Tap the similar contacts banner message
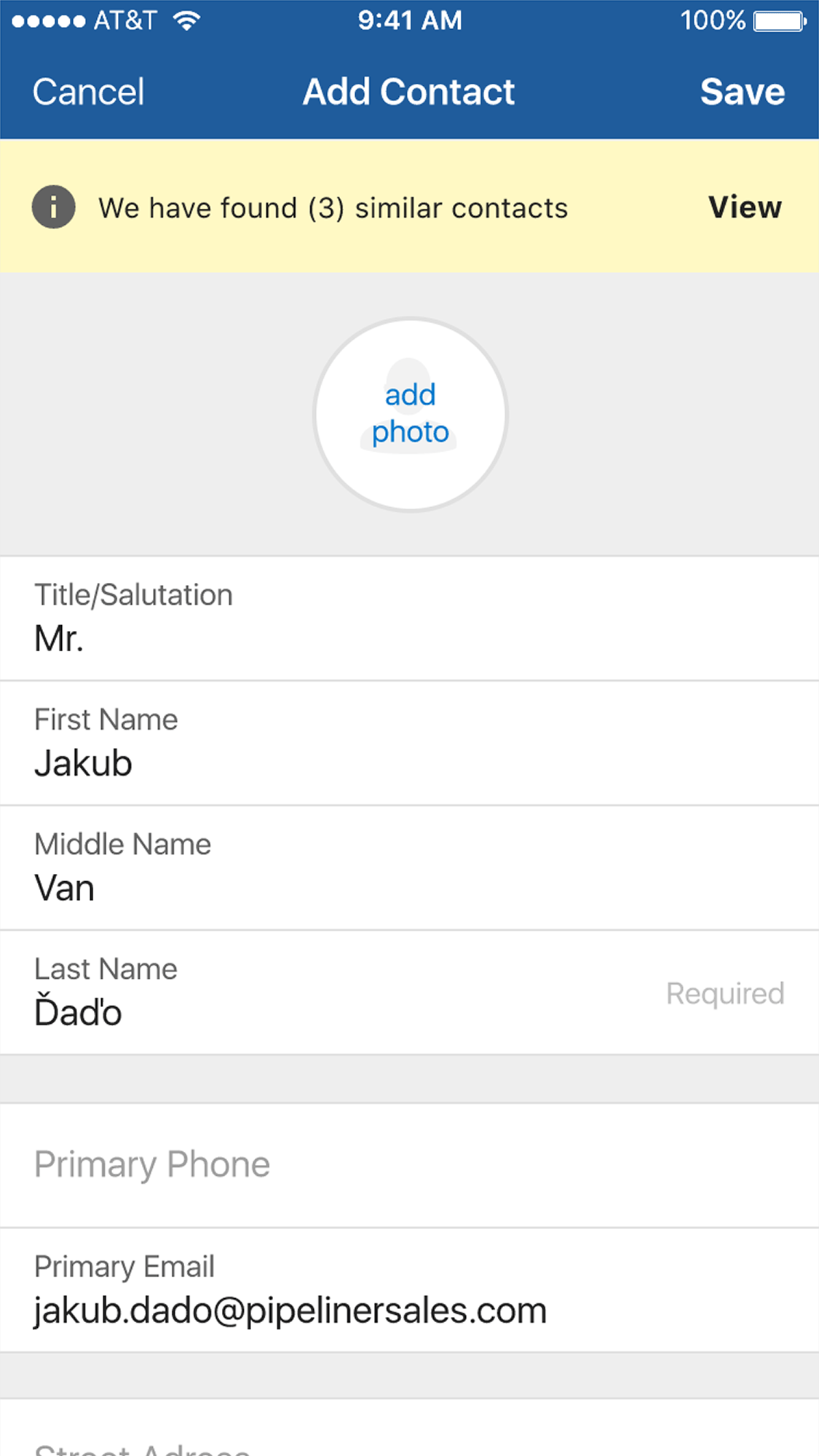 (x=333, y=208)
